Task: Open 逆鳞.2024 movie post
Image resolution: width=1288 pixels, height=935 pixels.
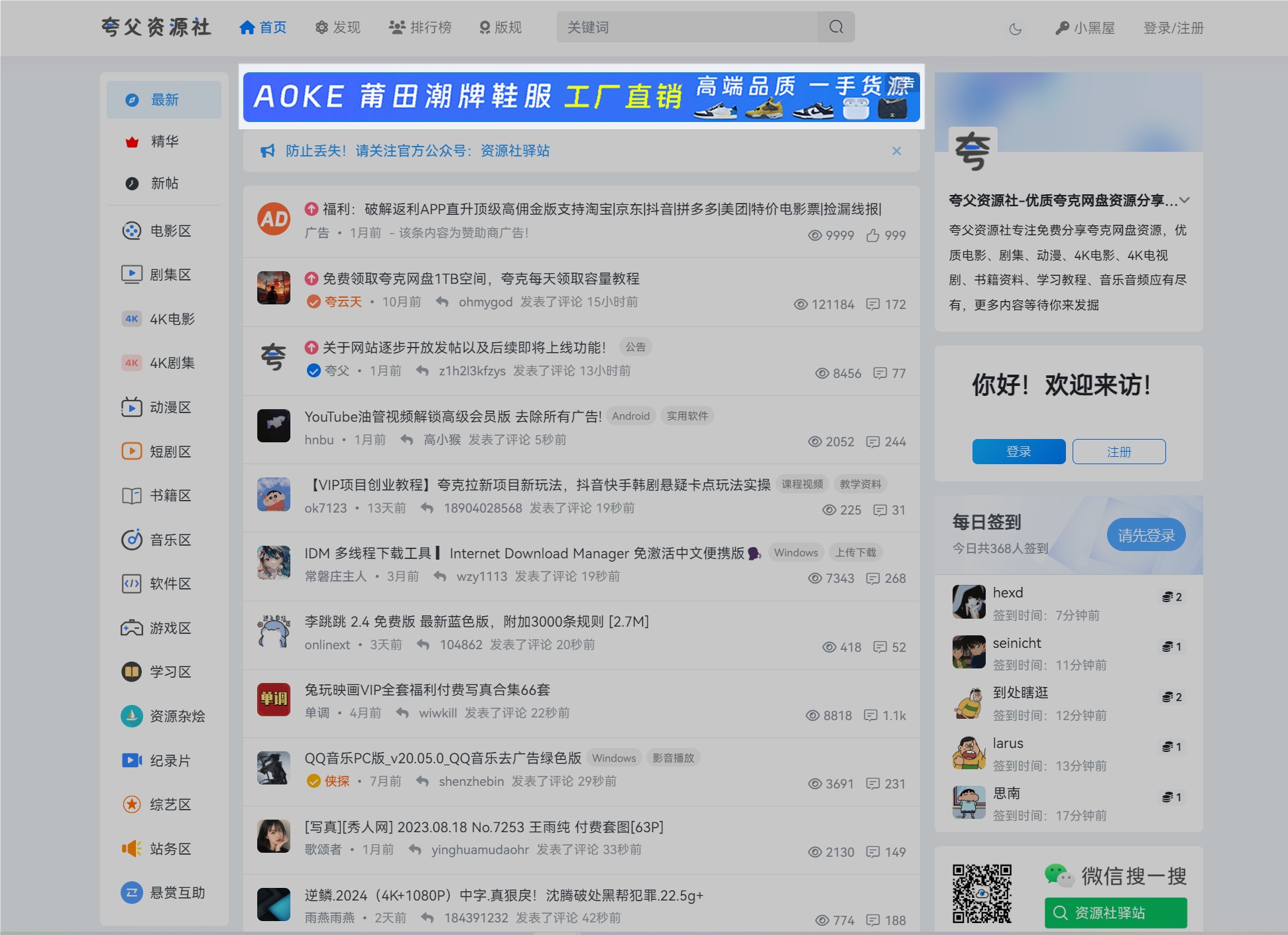Action: (x=504, y=895)
